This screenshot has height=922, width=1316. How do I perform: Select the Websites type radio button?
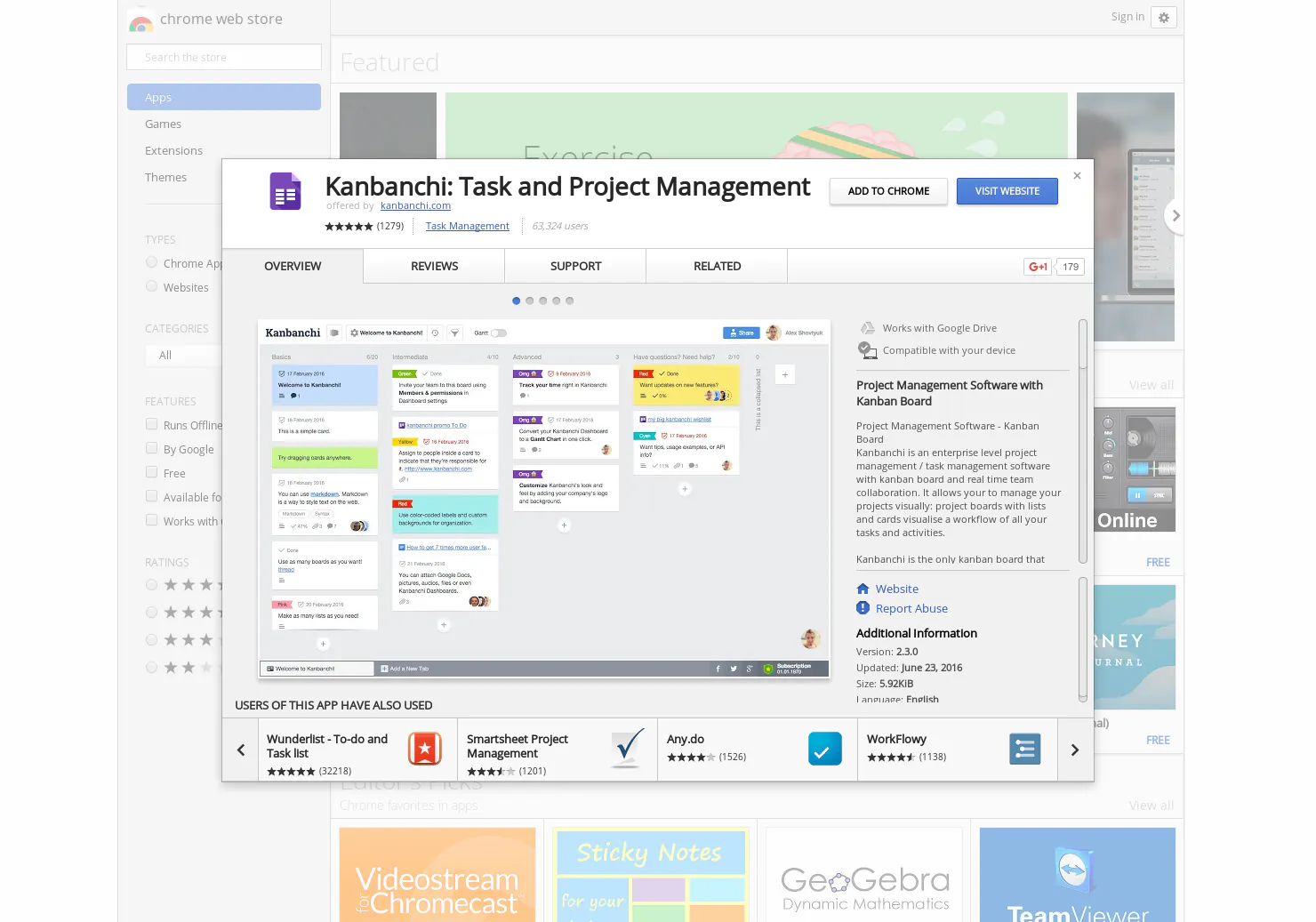[x=152, y=286]
